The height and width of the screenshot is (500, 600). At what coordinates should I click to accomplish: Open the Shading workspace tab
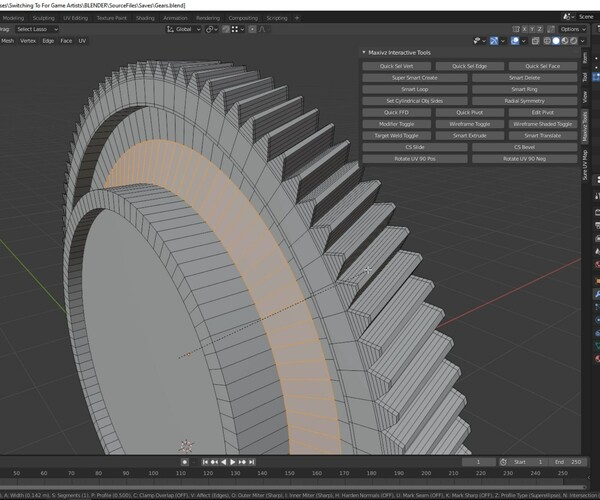145,18
